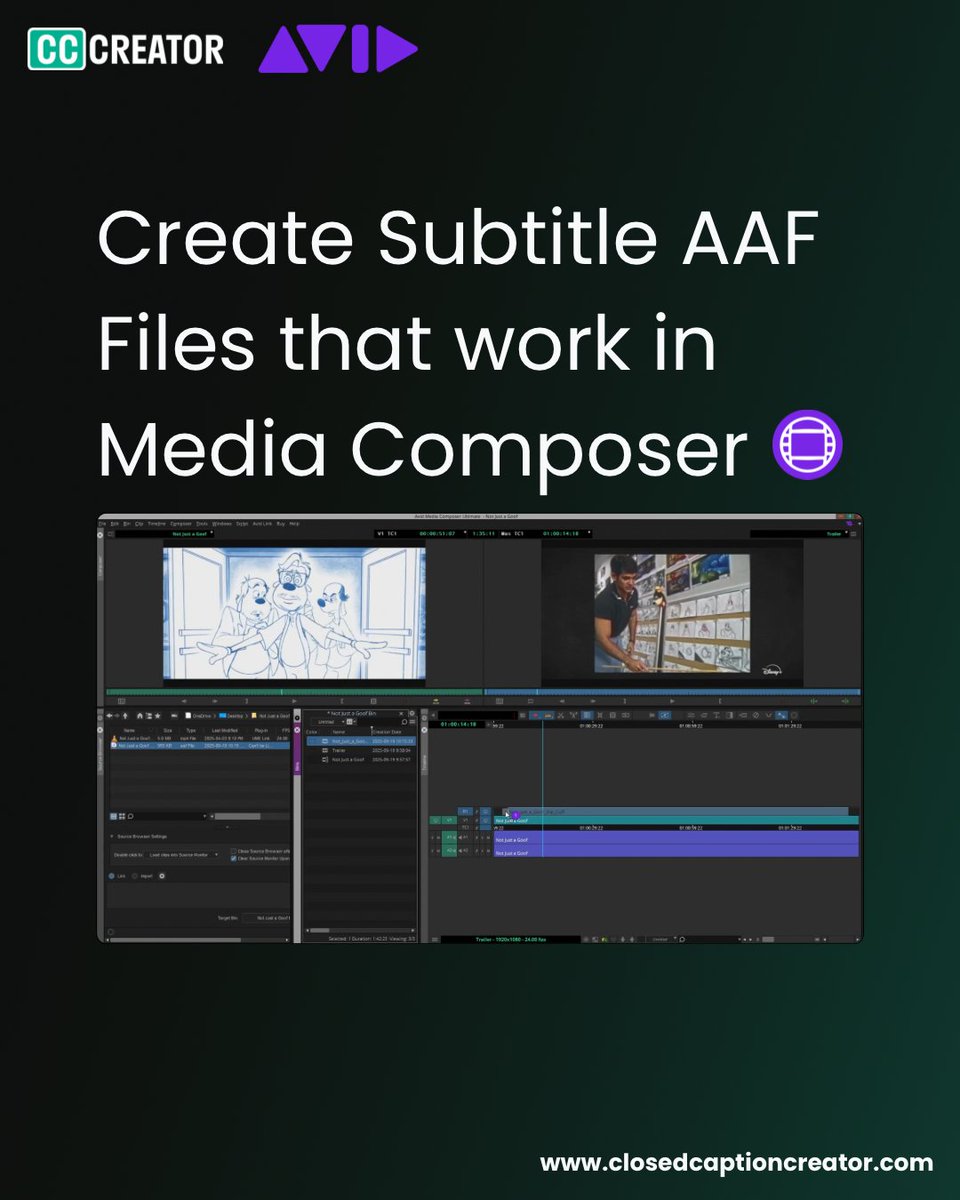960x1200 pixels.
Task: Open www.closedcaptioncreator.com link
Action: [737, 1163]
